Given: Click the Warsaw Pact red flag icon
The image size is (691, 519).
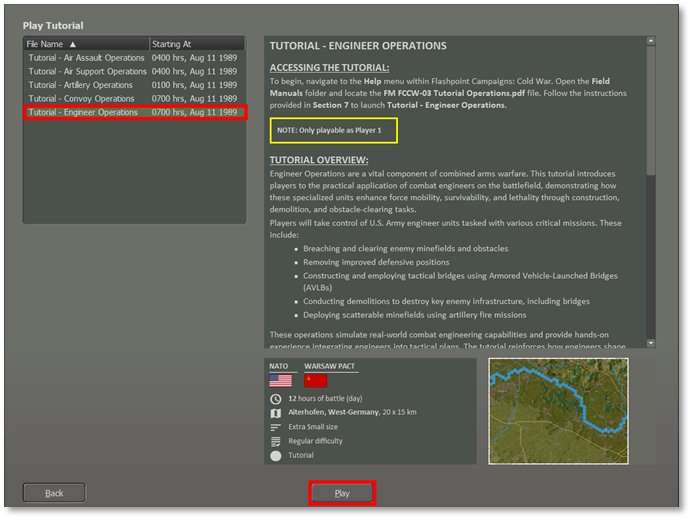Looking at the screenshot, I should pyautogui.click(x=316, y=381).
